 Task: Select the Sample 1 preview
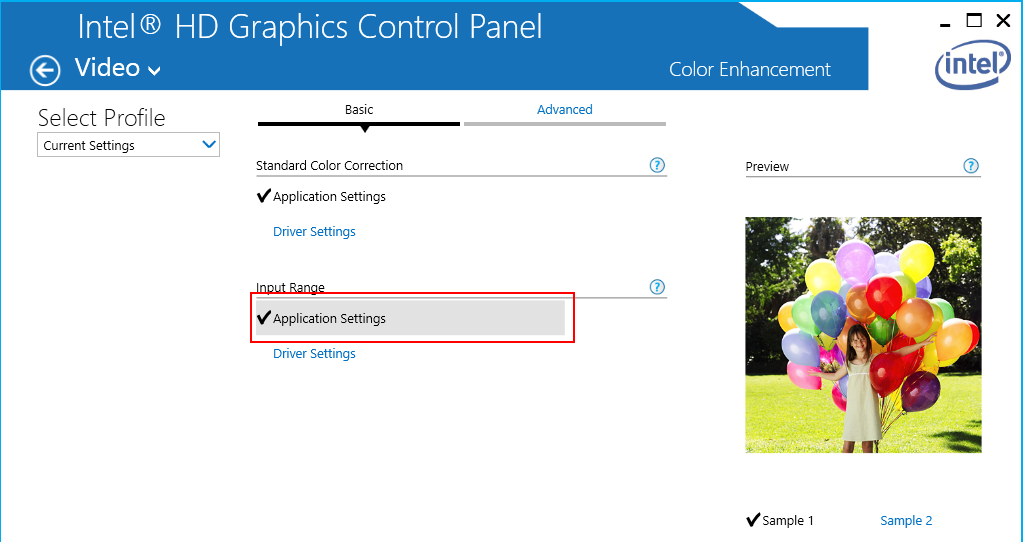[788, 520]
